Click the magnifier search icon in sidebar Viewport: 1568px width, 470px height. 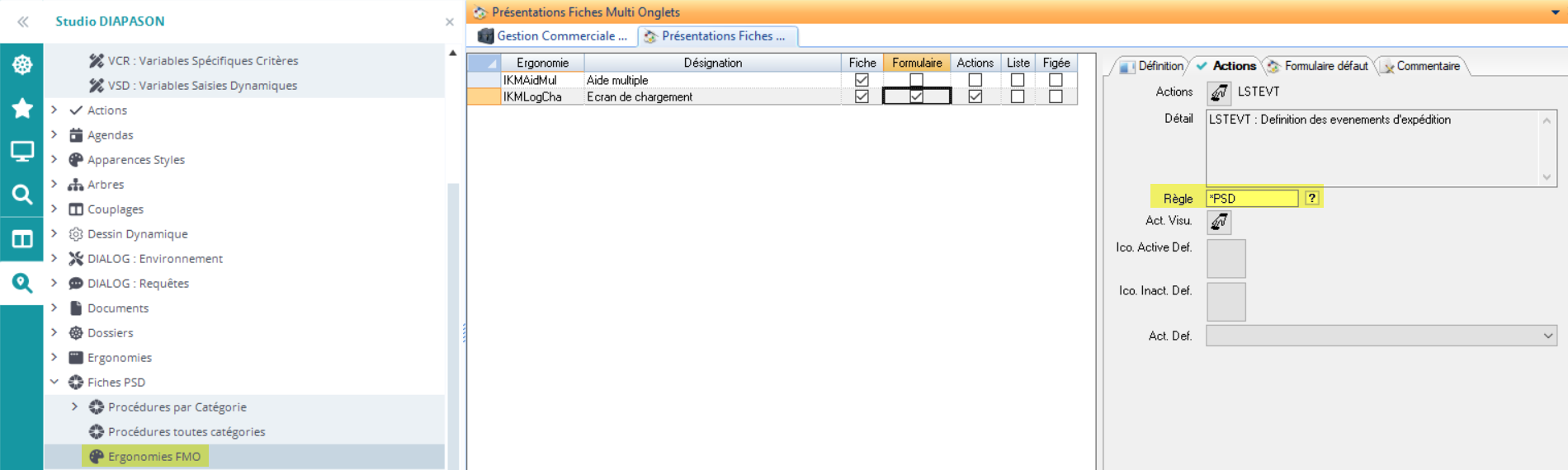pyautogui.click(x=22, y=195)
